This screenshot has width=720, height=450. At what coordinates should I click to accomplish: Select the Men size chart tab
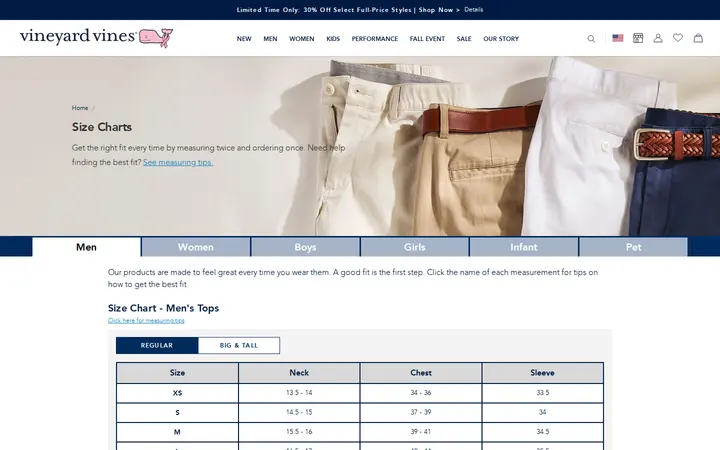pyautogui.click(x=86, y=247)
